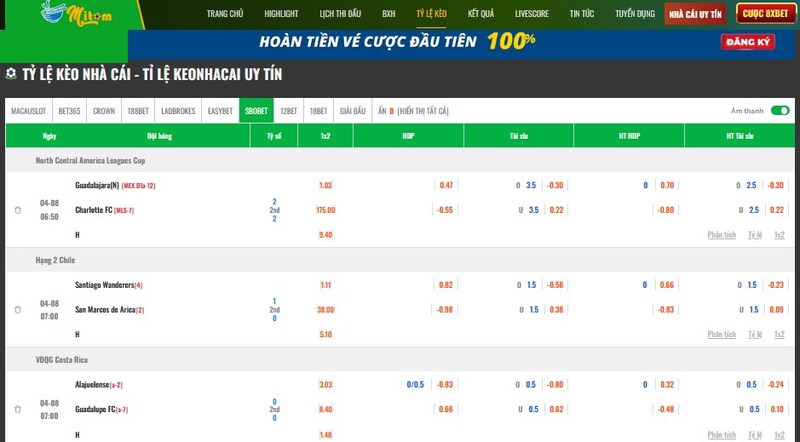
Task: Open the Giải Đấu league filter
Action: tap(353, 111)
